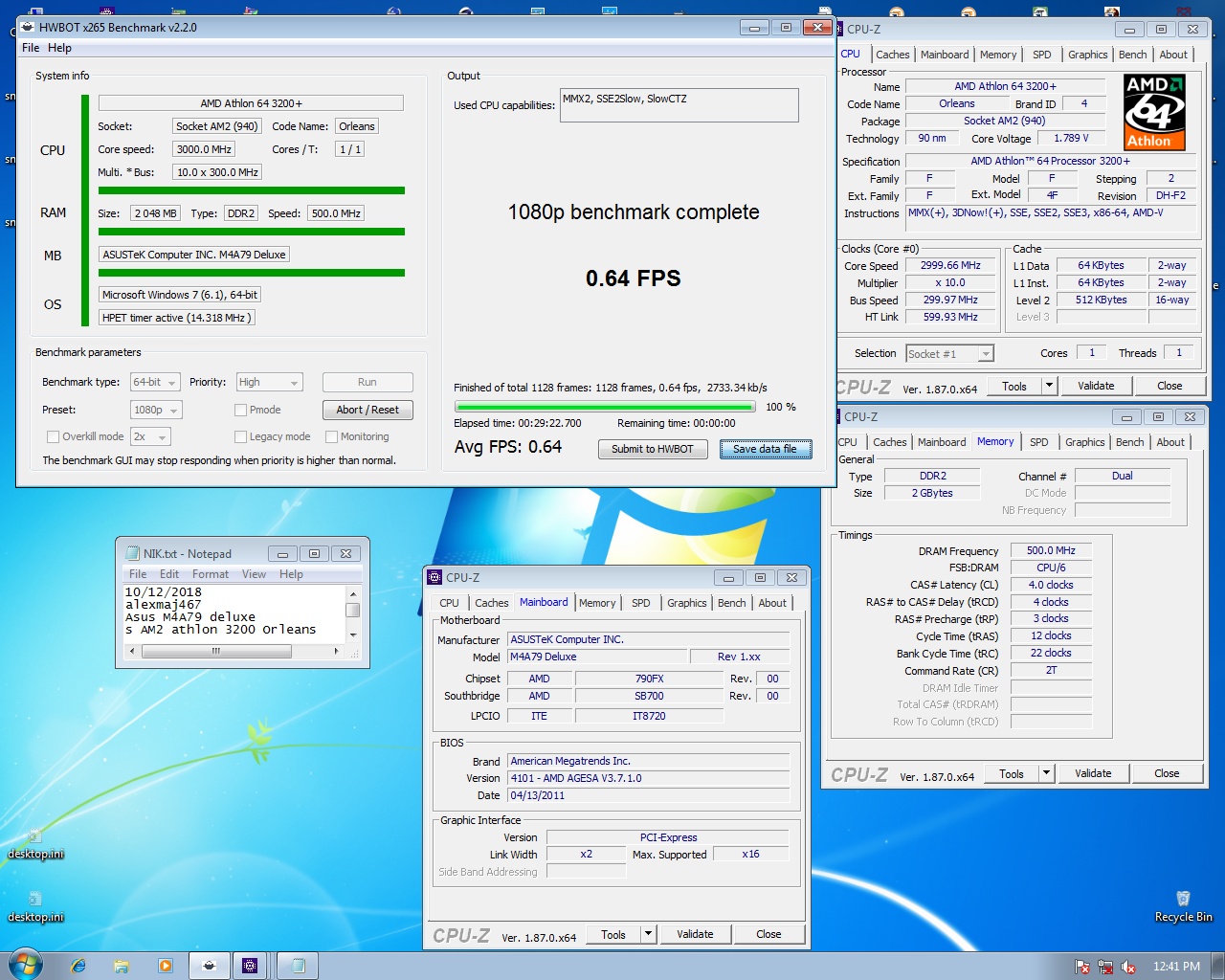Open About tab in CPU-Z Mainboard window

tap(772, 603)
